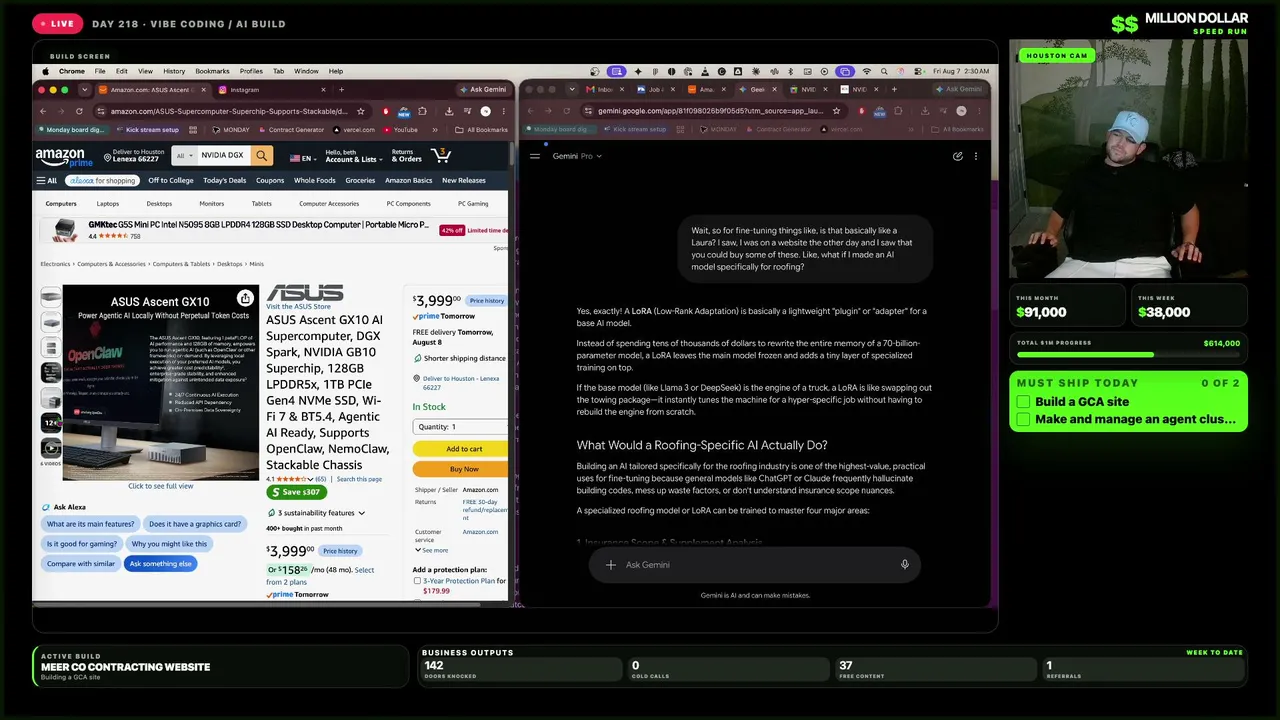Click the share icon on product image
Screen dimensions: 1280x720
pyautogui.click(x=245, y=298)
